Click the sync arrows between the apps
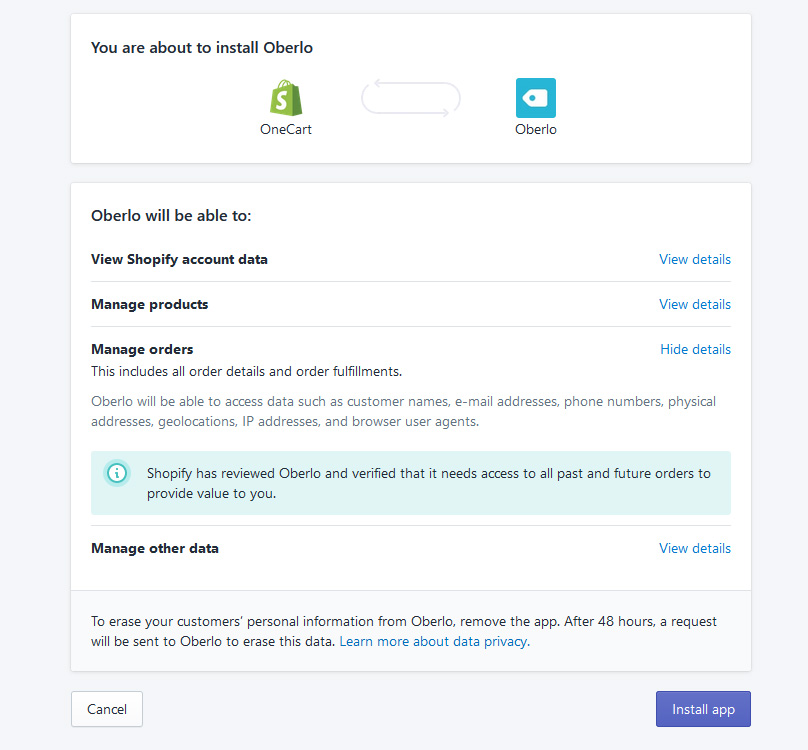Screen dimensions: 808x750 tap(411, 98)
